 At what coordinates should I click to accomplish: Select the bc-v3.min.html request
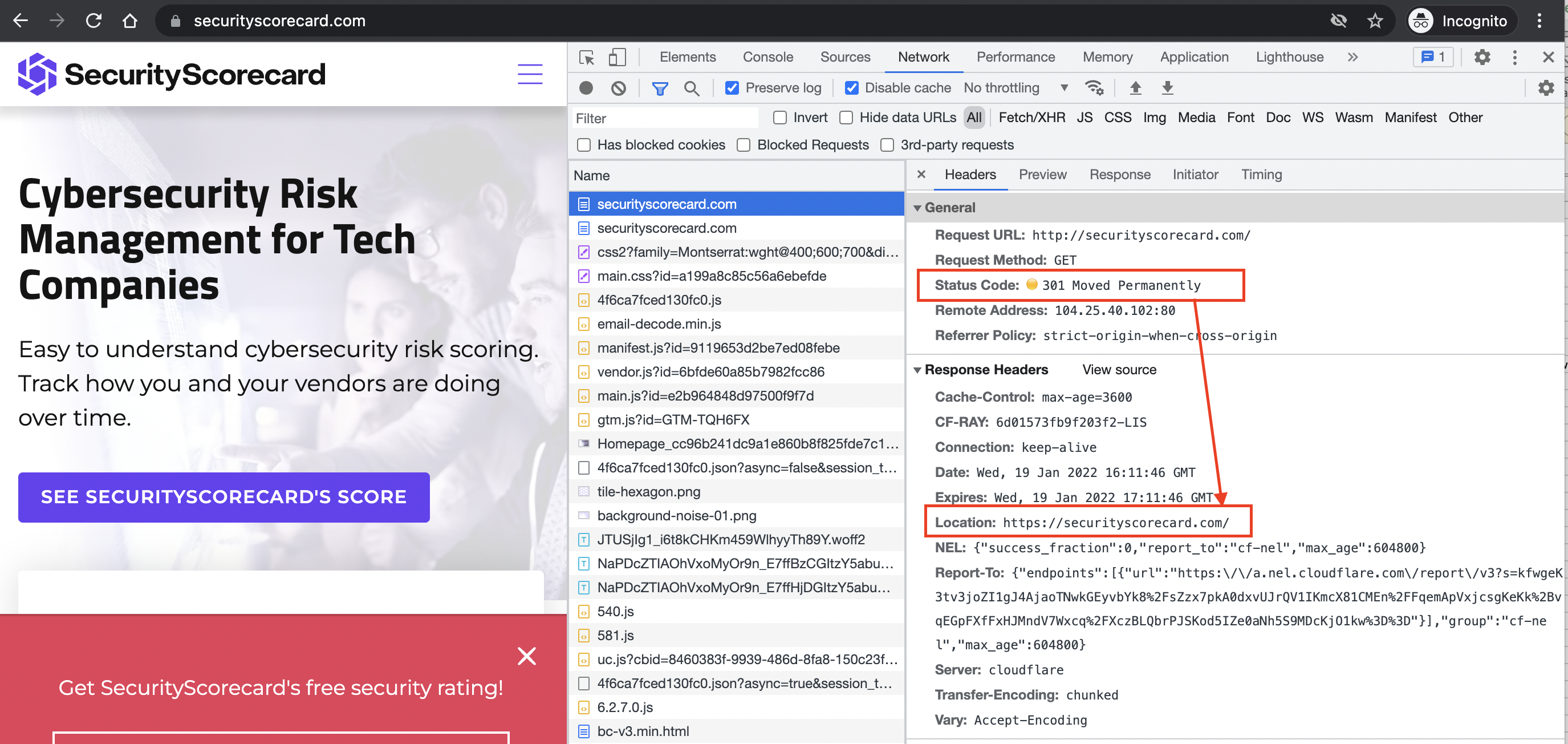click(x=737, y=731)
